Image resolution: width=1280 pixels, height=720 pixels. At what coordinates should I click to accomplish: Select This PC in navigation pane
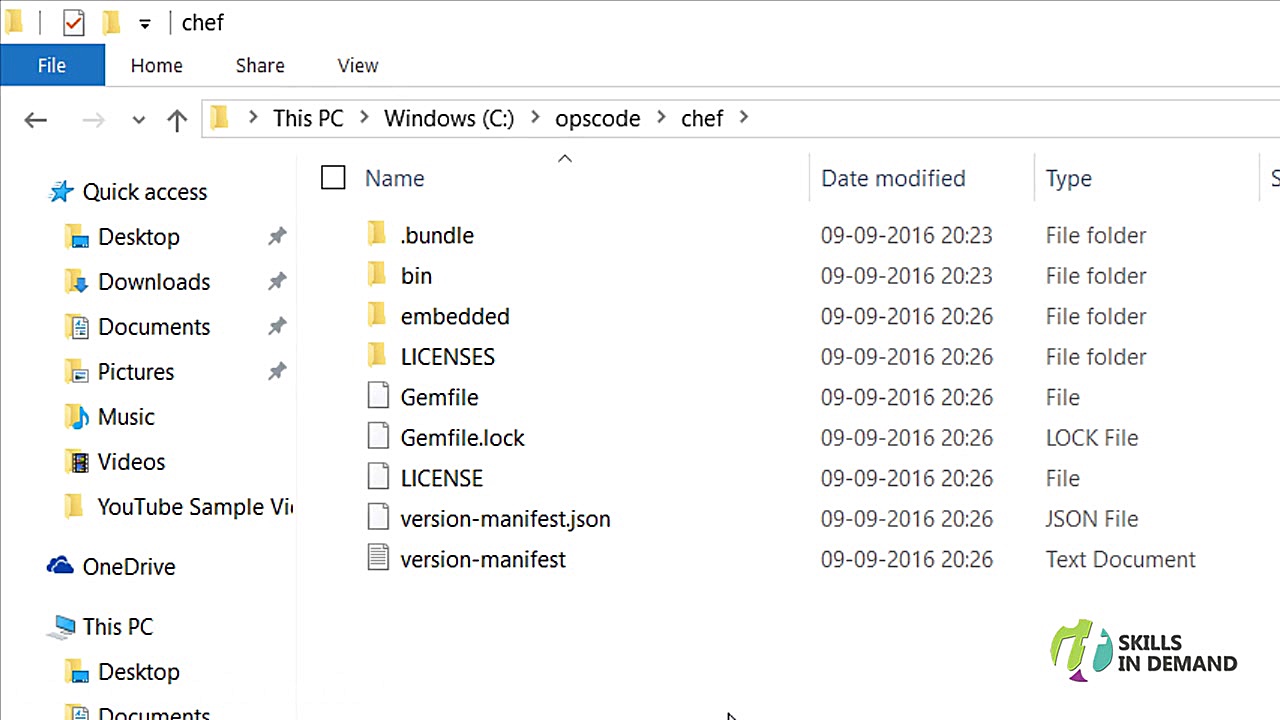pos(117,627)
